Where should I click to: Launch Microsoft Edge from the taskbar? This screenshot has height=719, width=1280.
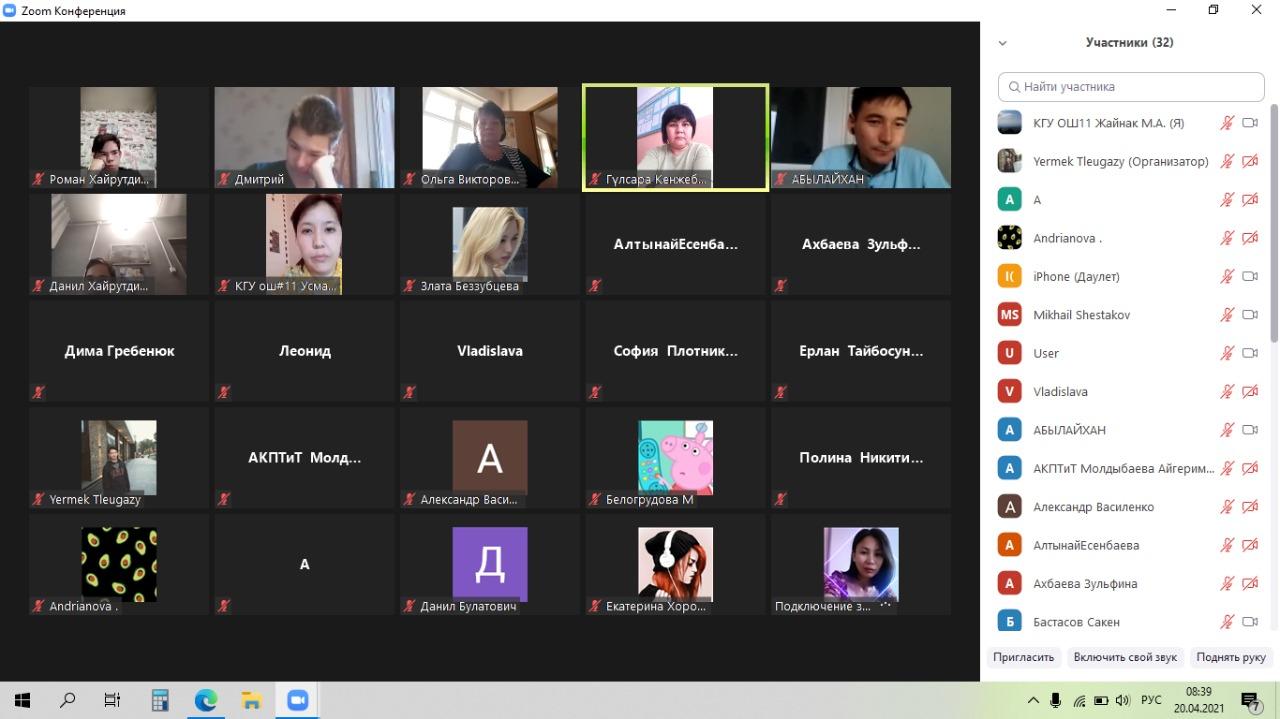point(206,700)
